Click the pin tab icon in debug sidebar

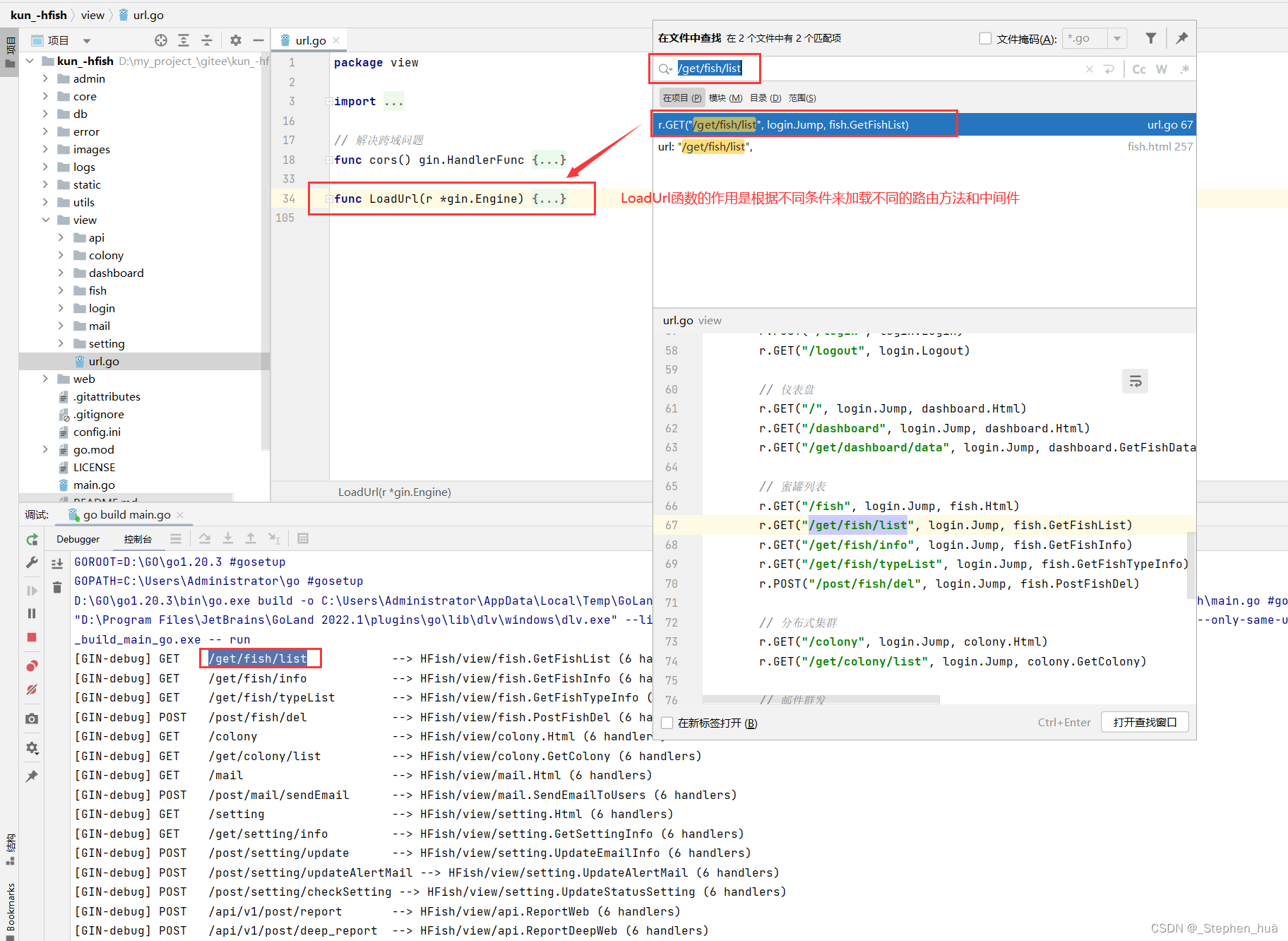(x=32, y=776)
